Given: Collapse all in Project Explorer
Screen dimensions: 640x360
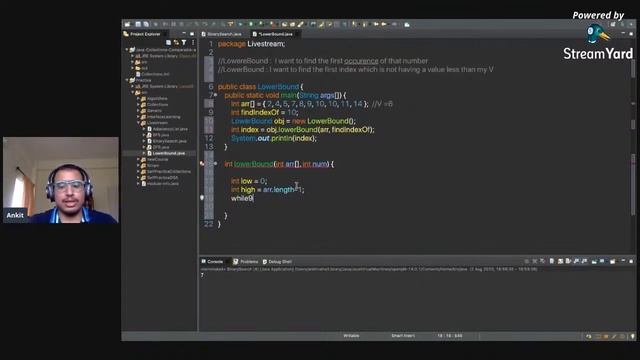Looking at the screenshot, I should point(168,42).
